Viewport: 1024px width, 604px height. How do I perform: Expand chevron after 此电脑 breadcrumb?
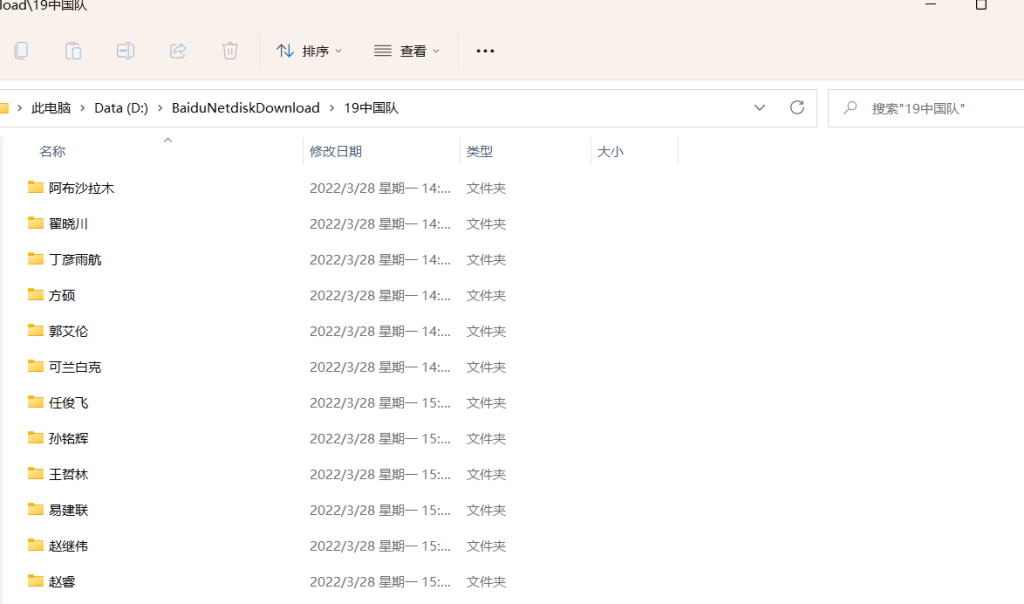point(82,108)
